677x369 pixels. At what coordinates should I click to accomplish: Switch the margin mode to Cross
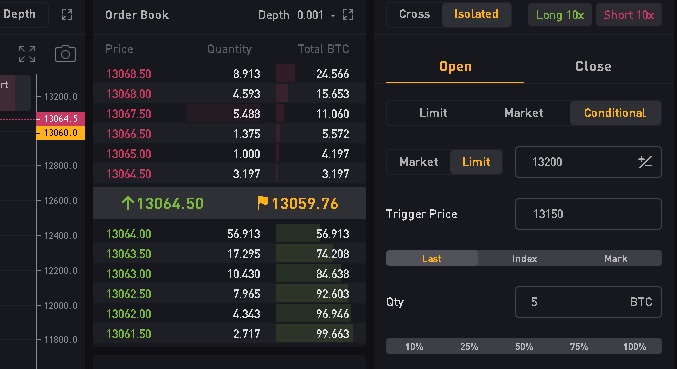tap(414, 14)
